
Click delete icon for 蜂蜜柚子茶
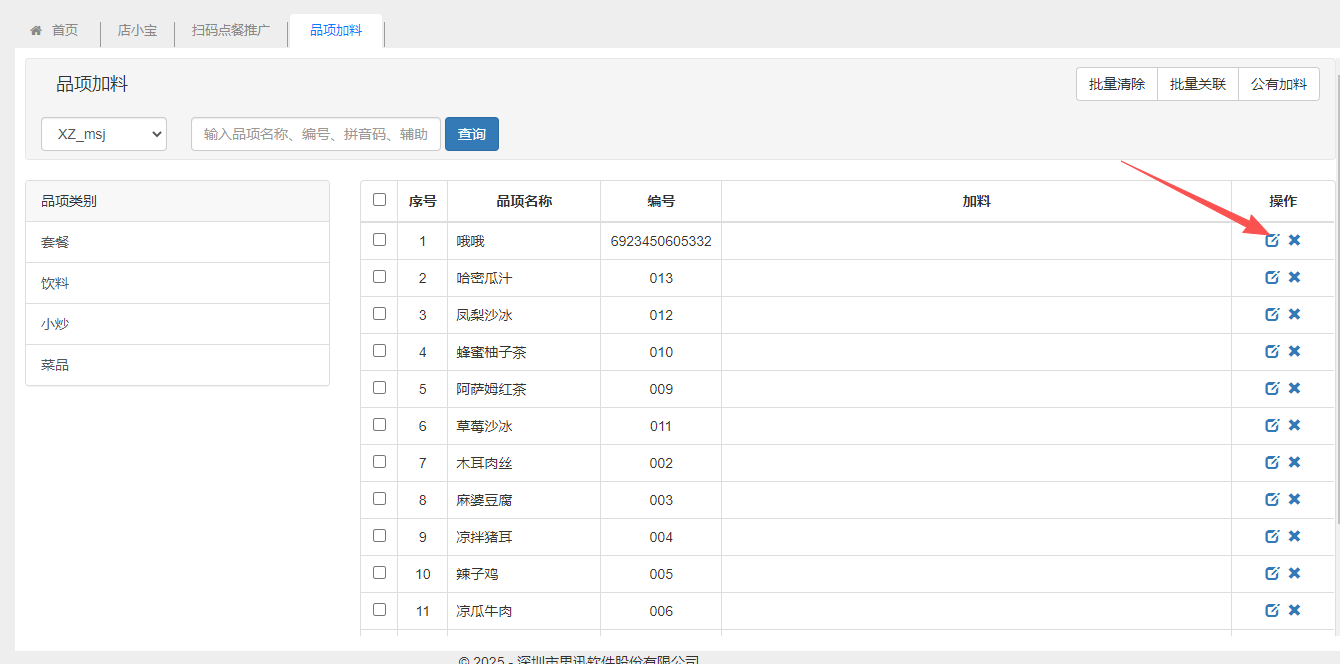point(1294,351)
